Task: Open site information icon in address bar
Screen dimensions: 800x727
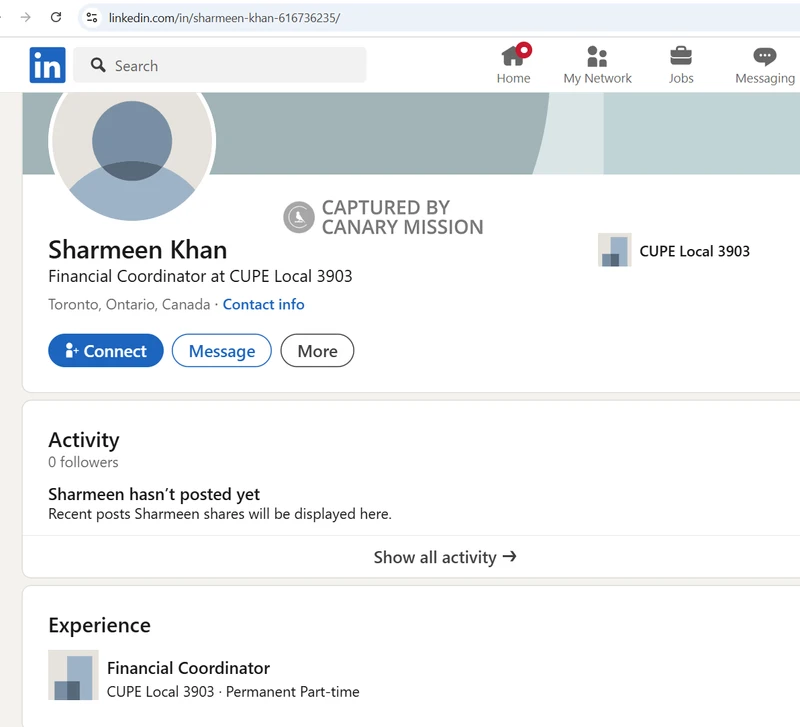Action: tap(92, 18)
